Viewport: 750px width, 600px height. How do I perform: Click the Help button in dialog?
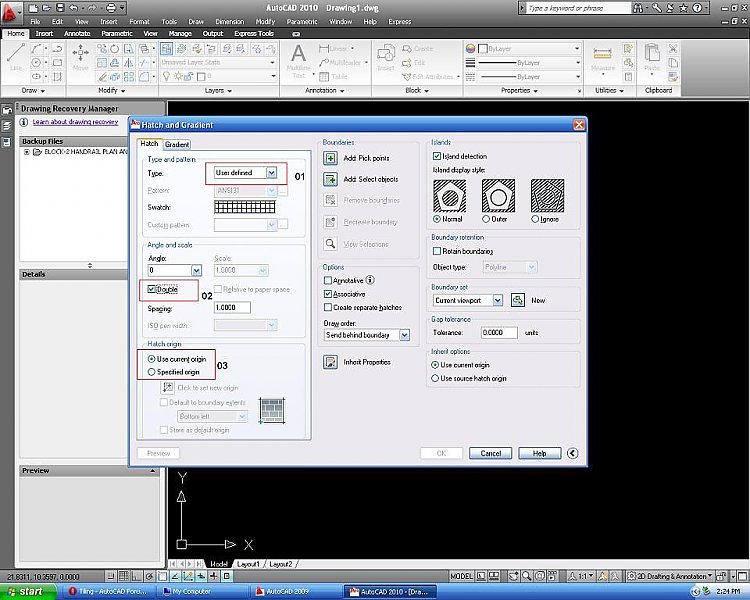pyautogui.click(x=540, y=453)
